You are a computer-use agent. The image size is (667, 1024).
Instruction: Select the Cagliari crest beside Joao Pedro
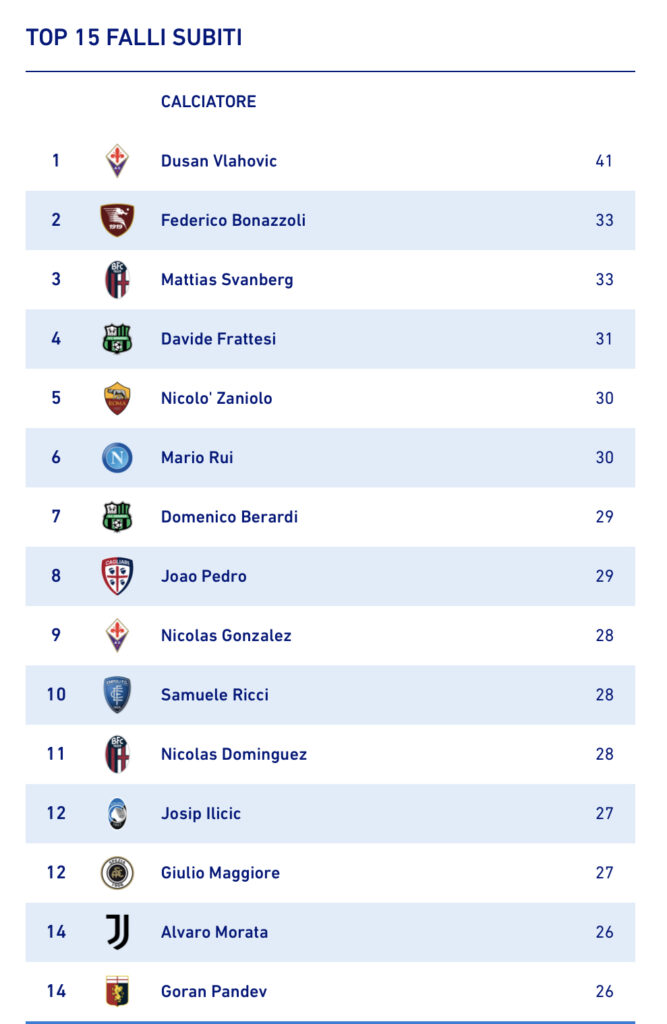117,576
